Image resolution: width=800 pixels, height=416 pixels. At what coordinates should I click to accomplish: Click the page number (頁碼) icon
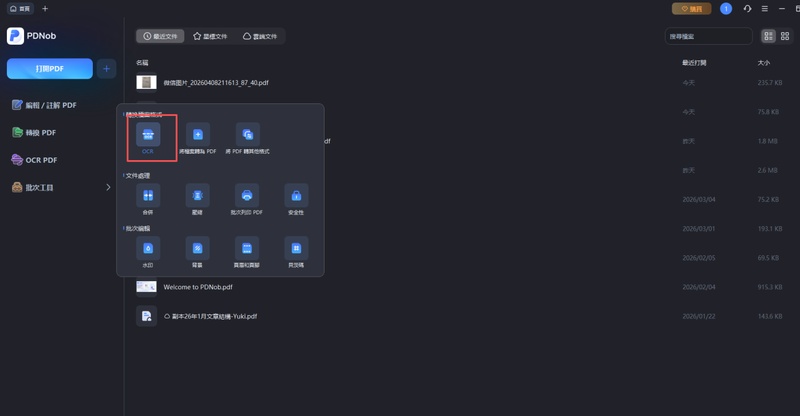(x=296, y=247)
